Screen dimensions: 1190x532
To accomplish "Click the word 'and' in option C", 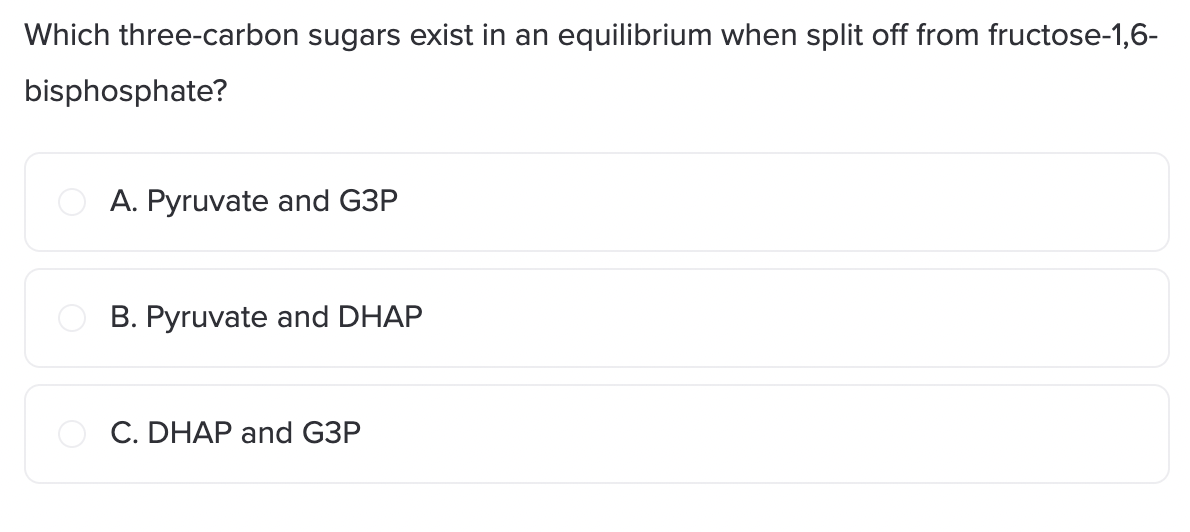I will coord(266,433).
